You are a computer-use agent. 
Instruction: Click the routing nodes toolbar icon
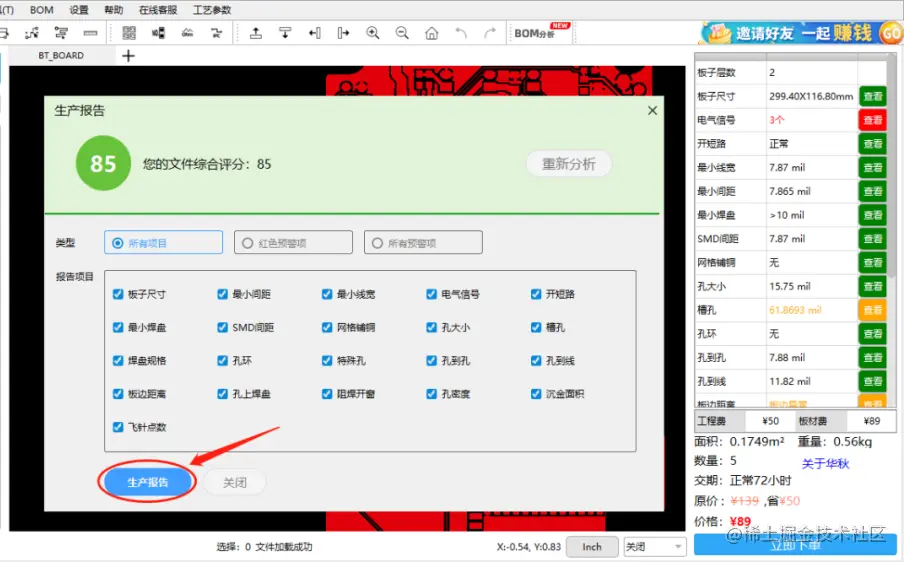pyautogui.click(x=32, y=33)
